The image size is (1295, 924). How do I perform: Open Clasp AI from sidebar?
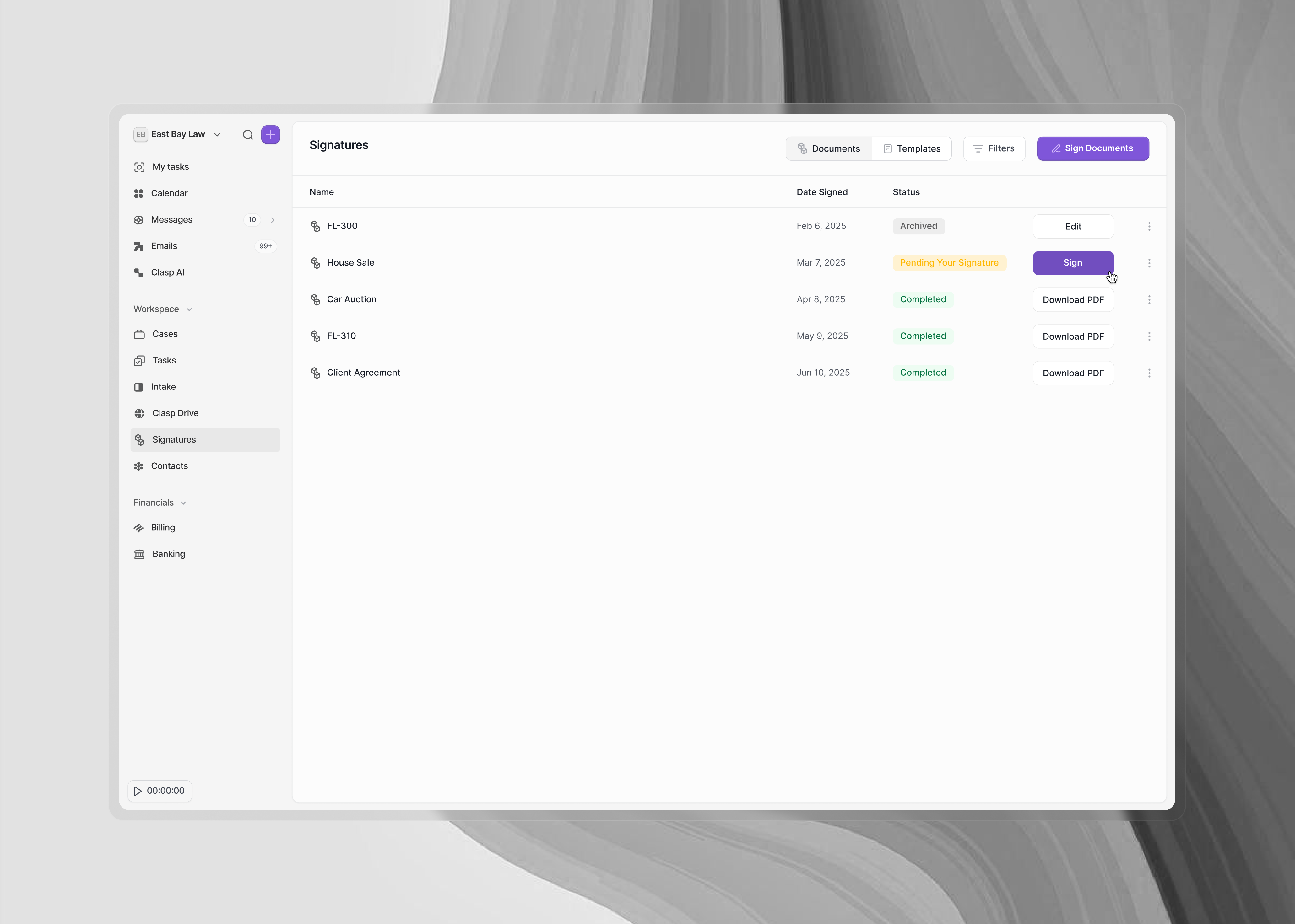[167, 272]
